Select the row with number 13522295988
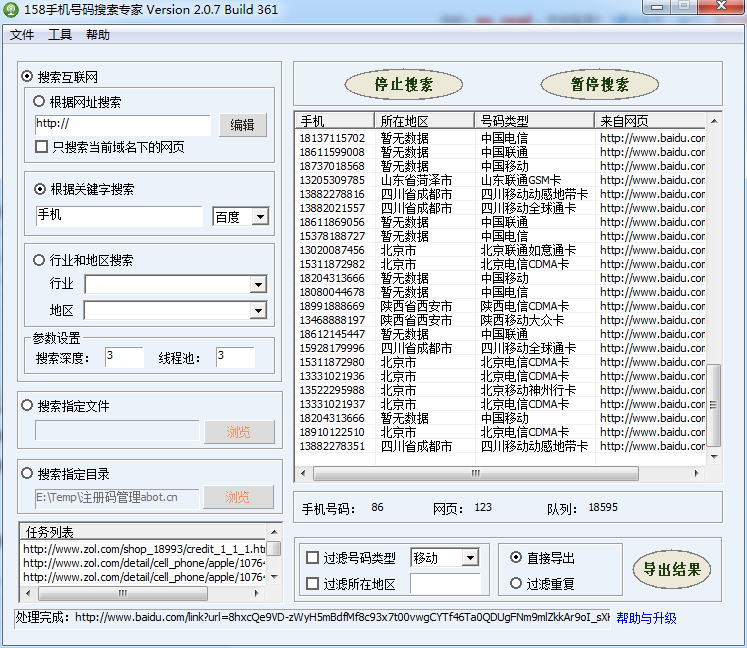The height and width of the screenshot is (648, 747). (500, 390)
